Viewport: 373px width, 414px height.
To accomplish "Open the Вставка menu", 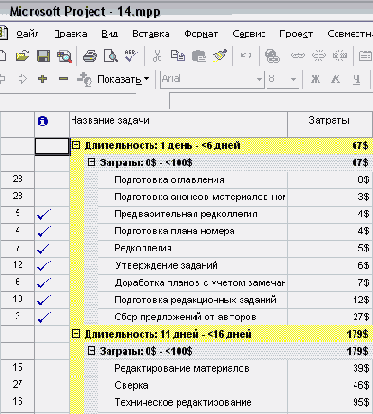I will tap(151, 34).
